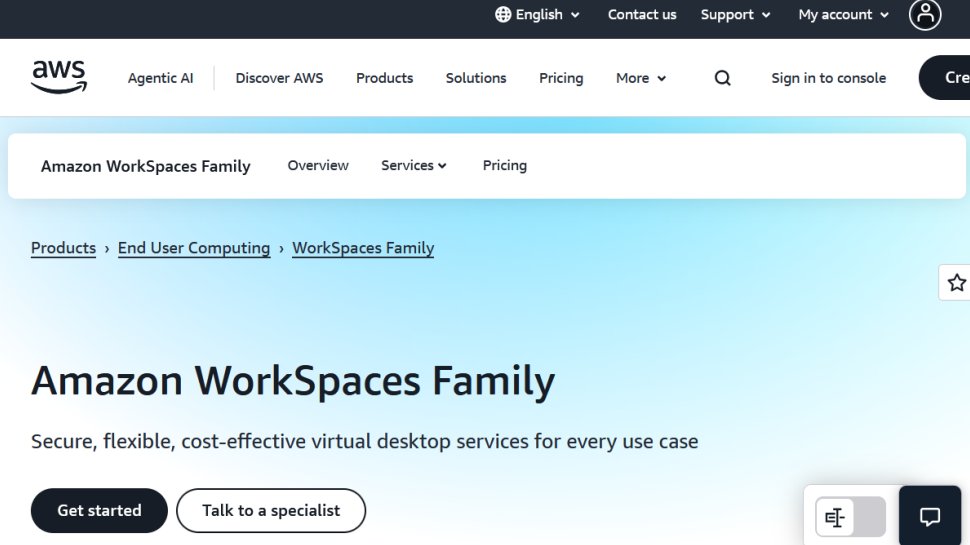The height and width of the screenshot is (545, 970).
Task: Switch to the Overview tab
Action: click(318, 165)
